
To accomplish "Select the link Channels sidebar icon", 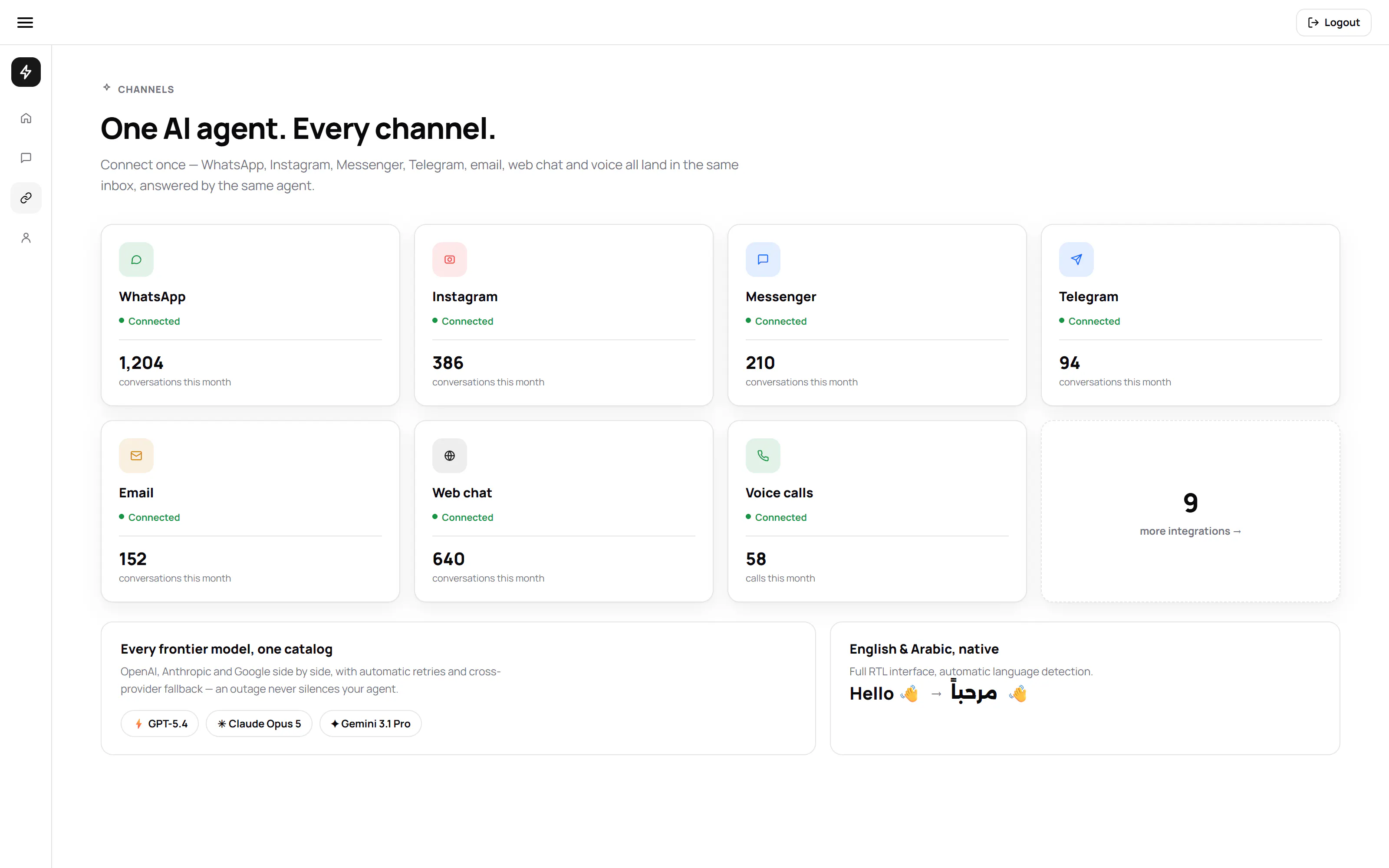I will coord(26,198).
